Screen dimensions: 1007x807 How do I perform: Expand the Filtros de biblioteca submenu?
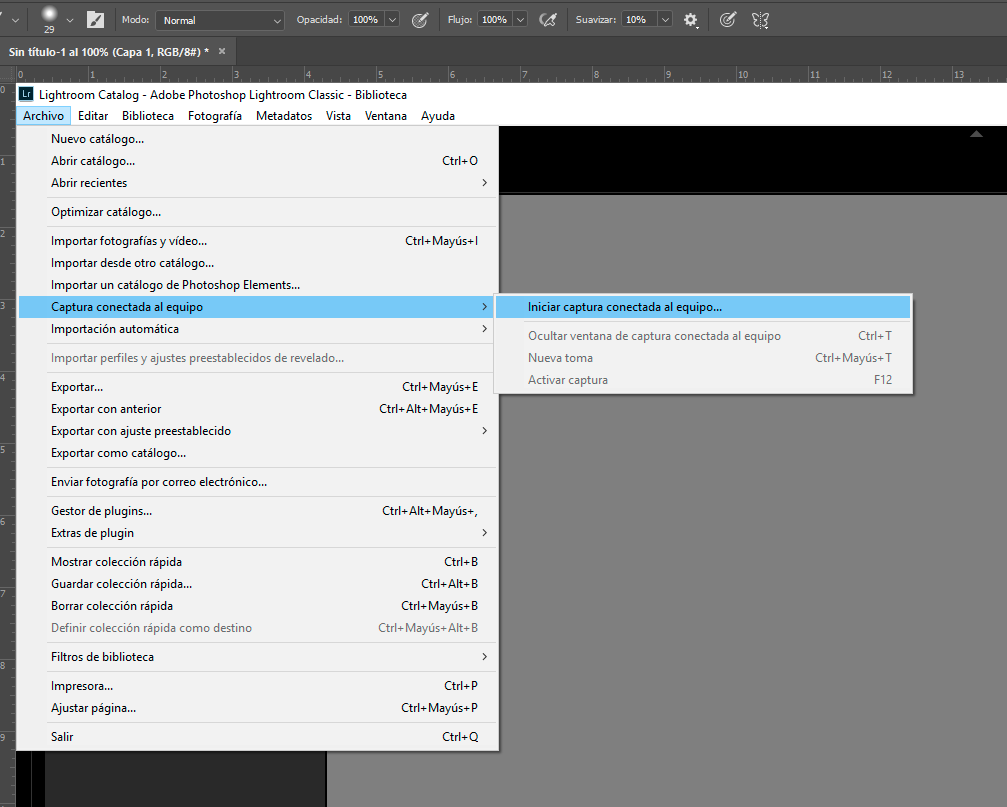click(258, 657)
